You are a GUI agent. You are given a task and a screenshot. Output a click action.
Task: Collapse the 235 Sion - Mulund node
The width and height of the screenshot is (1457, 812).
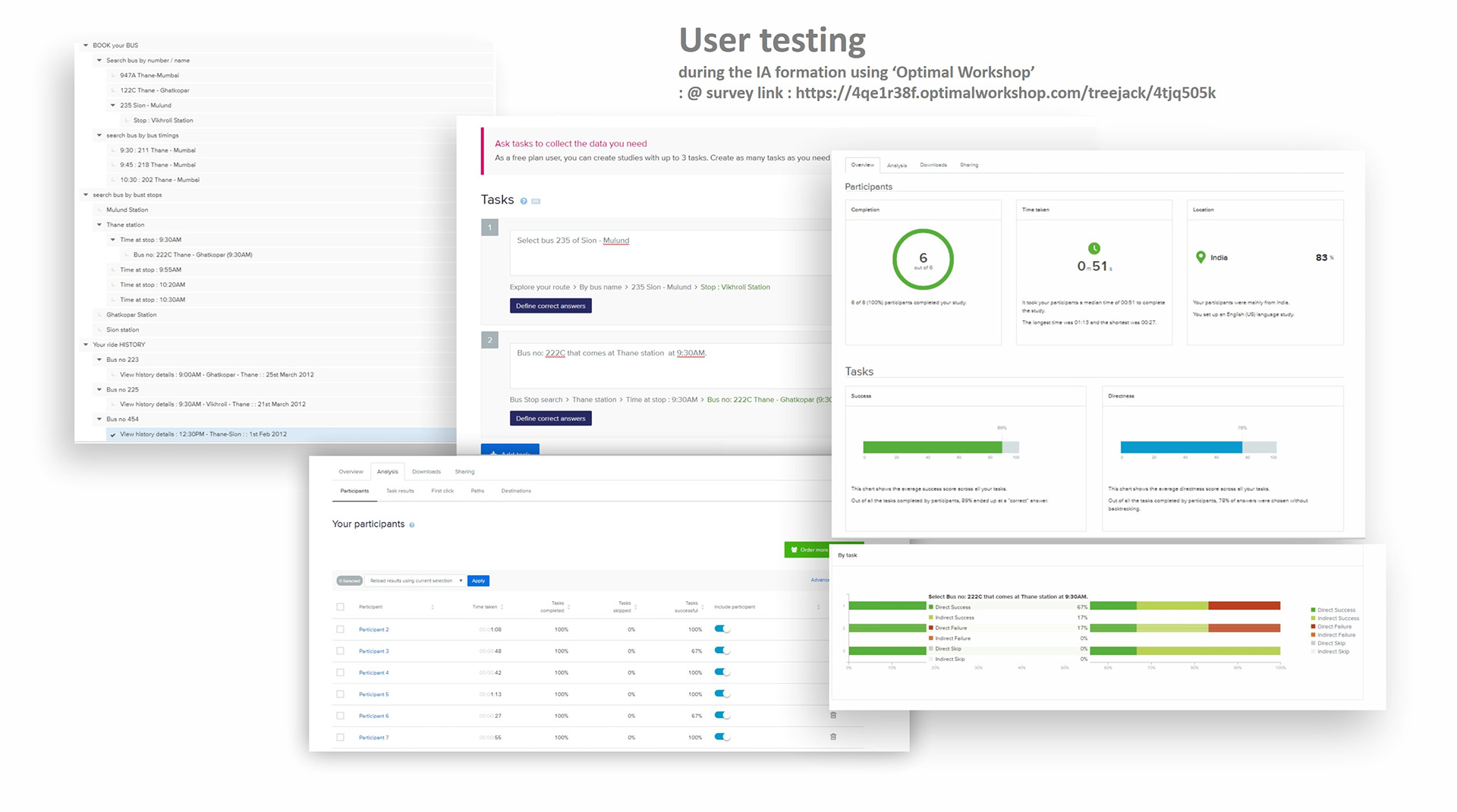point(113,105)
